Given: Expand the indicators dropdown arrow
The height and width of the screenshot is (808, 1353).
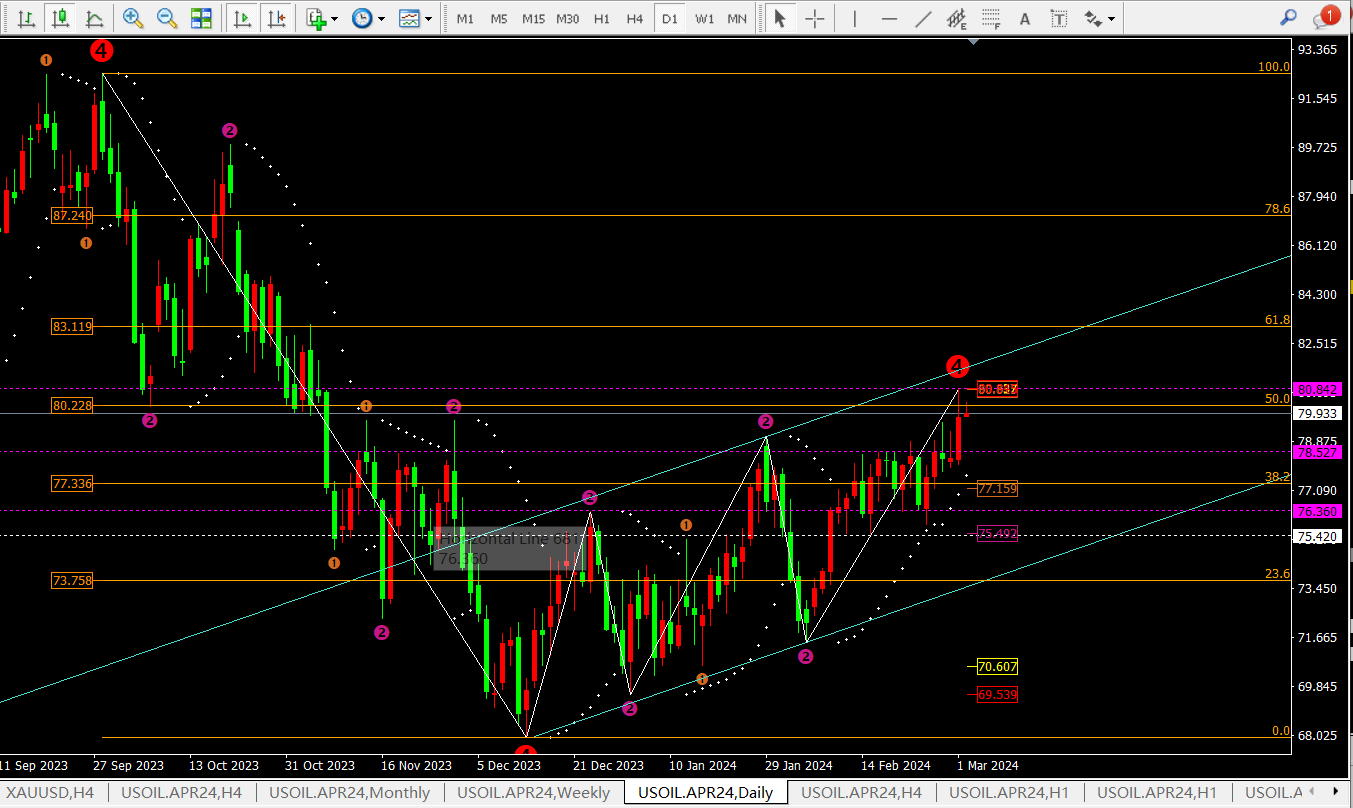Looking at the screenshot, I should click(x=334, y=18).
